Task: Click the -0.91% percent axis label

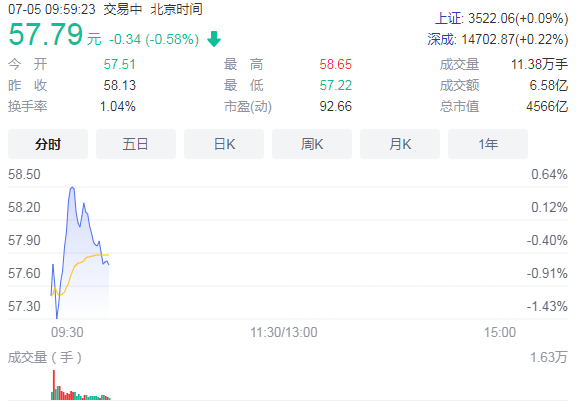Action: click(x=547, y=273)
